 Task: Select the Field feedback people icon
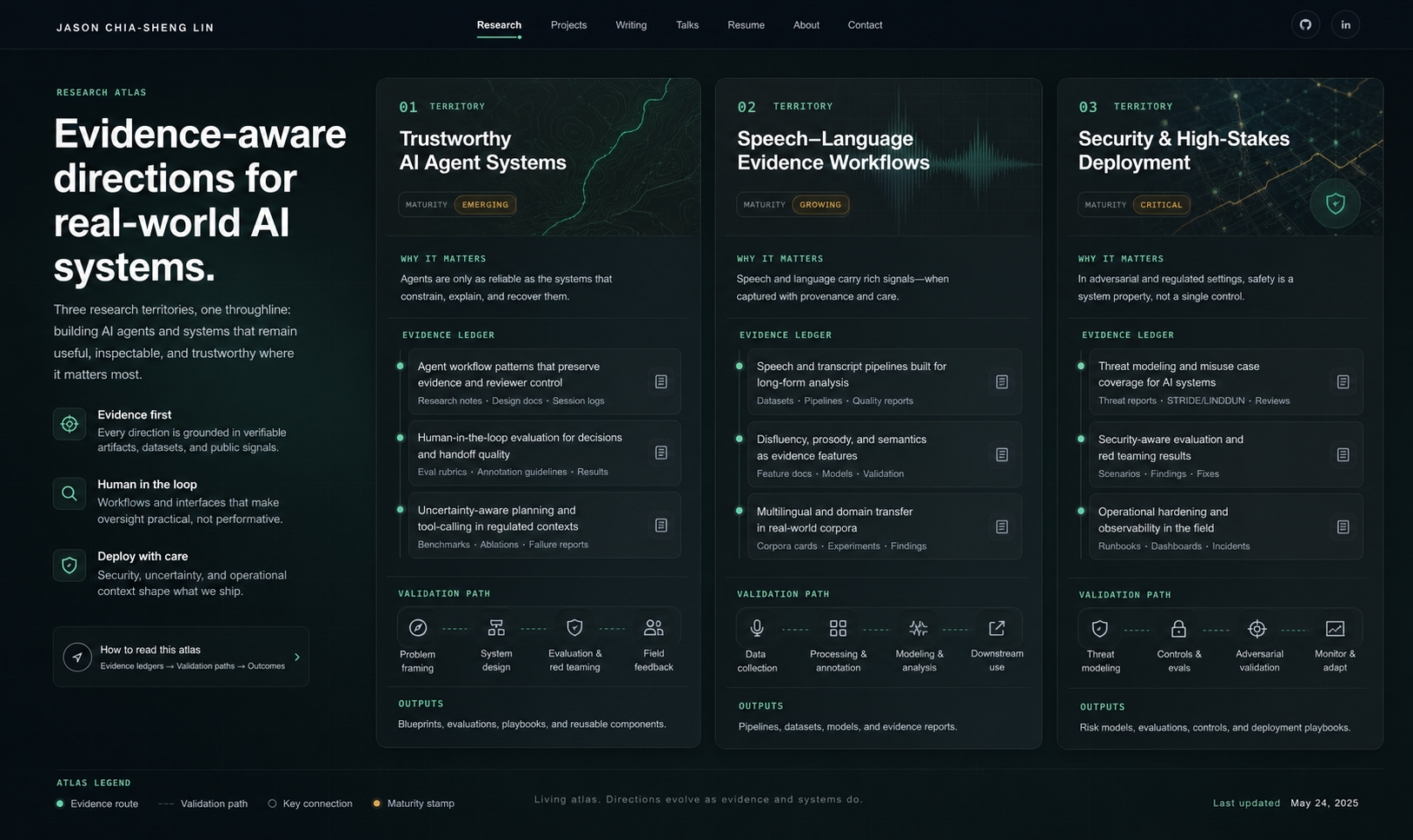click(653, 627)
